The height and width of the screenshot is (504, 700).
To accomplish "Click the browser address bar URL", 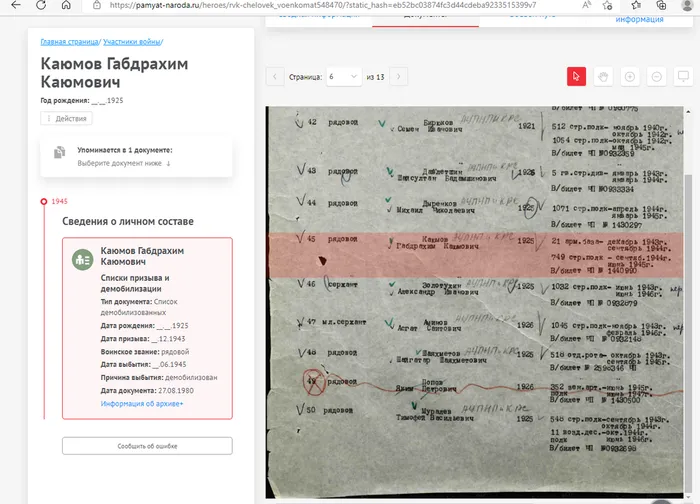I will tap(320, 5).
